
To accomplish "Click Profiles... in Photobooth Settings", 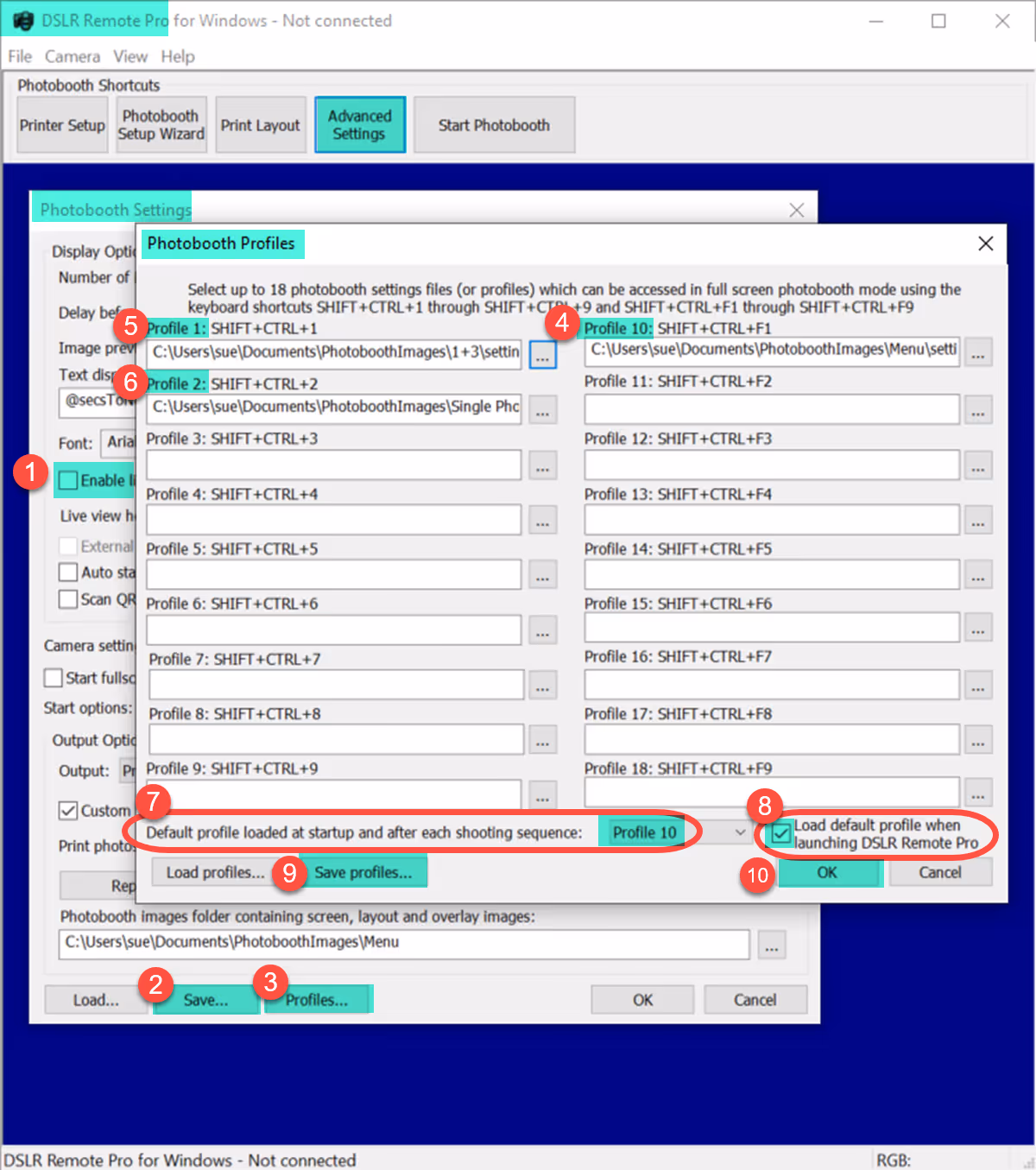I will pyautogui.click(x=317, y=1000).
